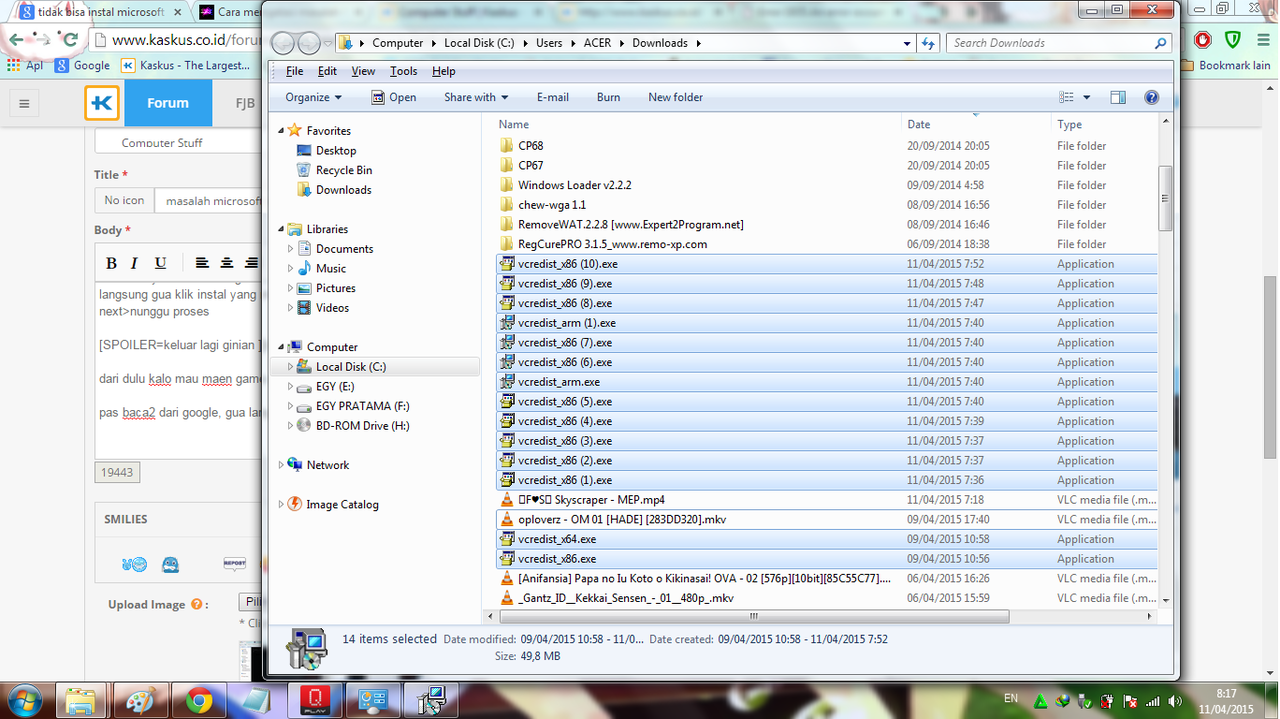This screenshot has width=1280, height=719.
Task: Click the Windows Loader v2.2.2 folder icon
Action: coord(507,185)
